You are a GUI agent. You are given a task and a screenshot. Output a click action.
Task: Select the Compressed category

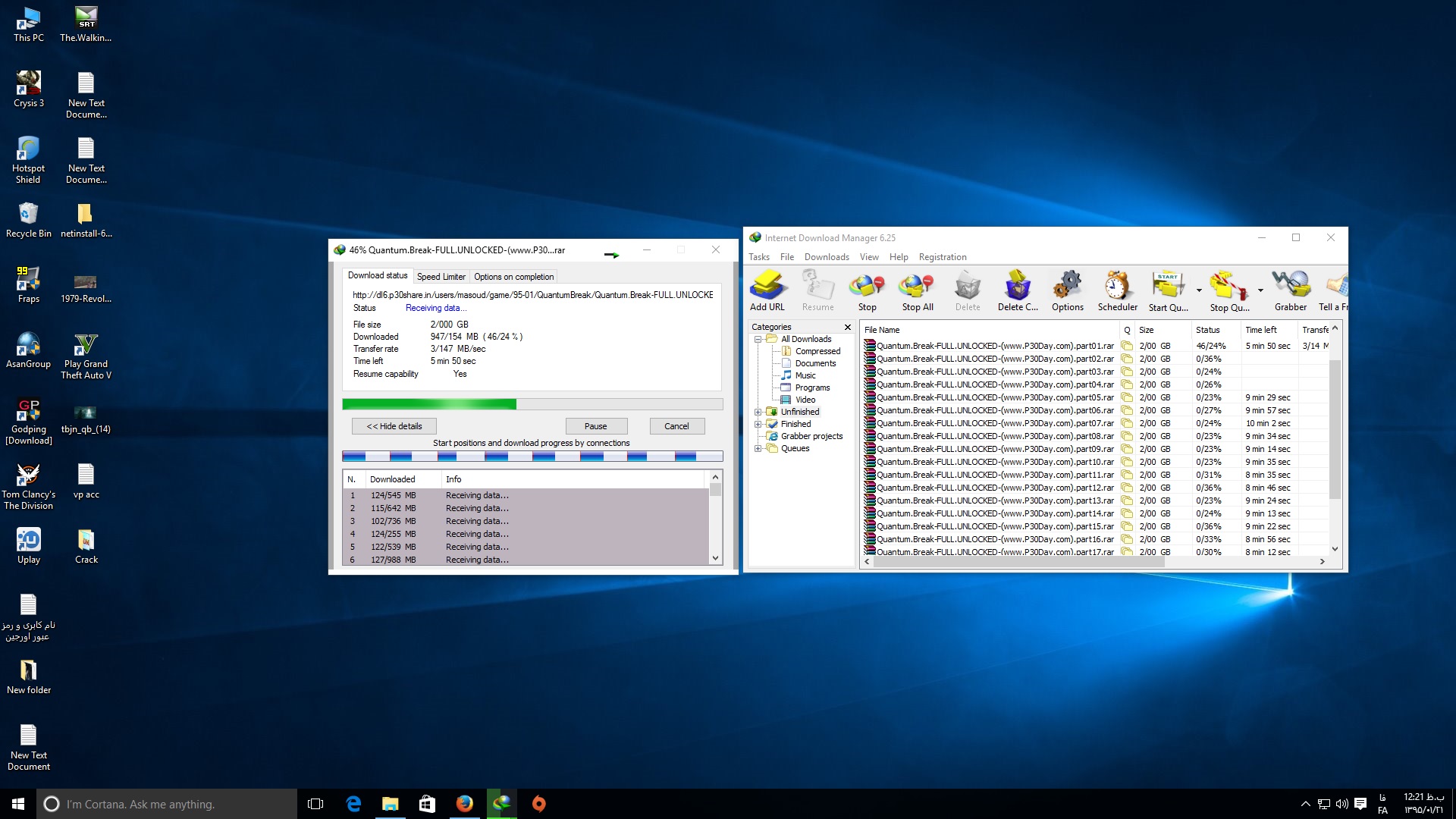tap(817, 351)
